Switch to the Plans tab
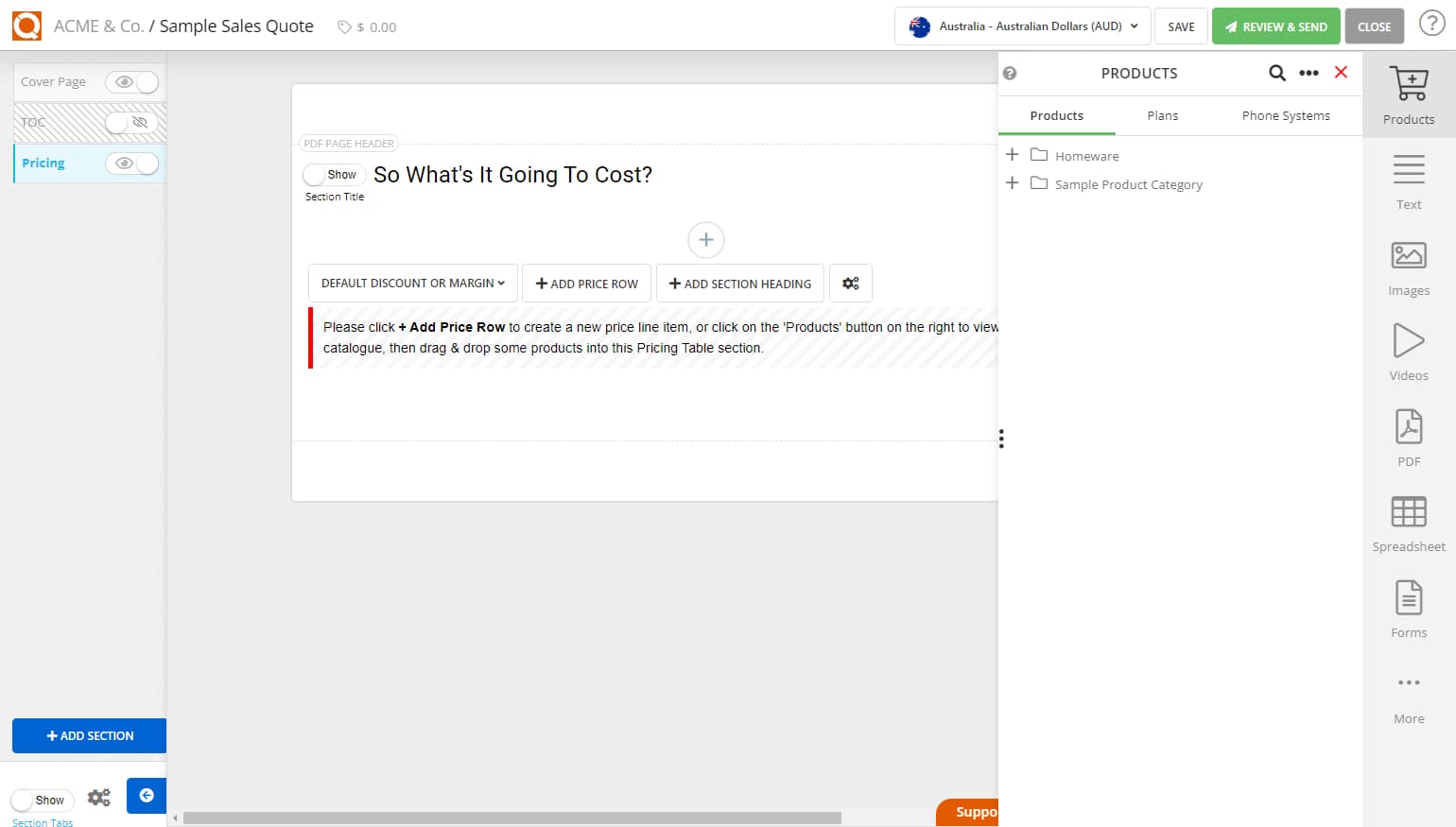The image size is (1456, 827). point(1162,115)
